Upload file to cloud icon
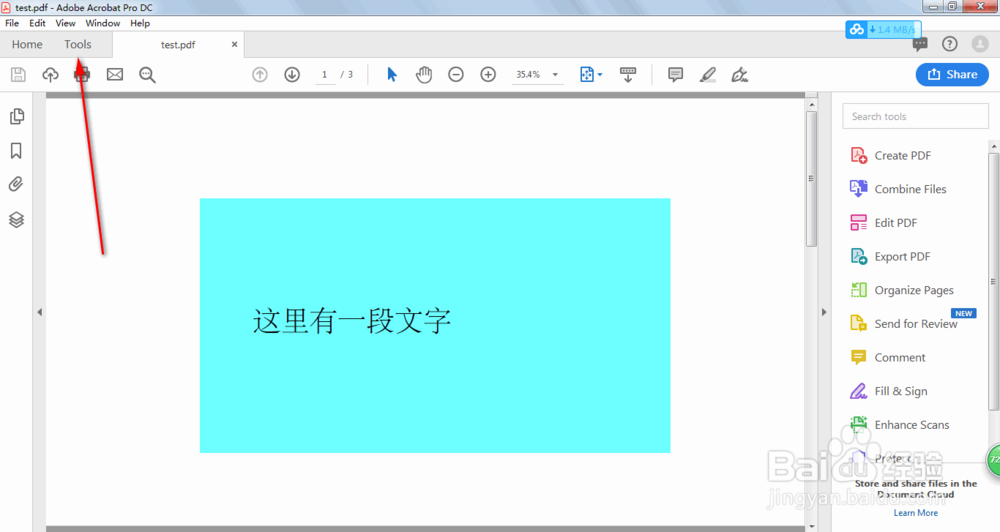This screenshot has width=1000, height=532. pos(50,75)
